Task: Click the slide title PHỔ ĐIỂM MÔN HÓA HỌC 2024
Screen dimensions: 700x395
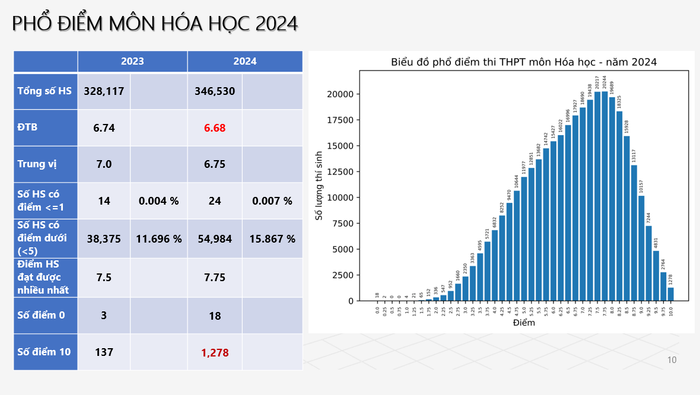Action: pos(154,23)
